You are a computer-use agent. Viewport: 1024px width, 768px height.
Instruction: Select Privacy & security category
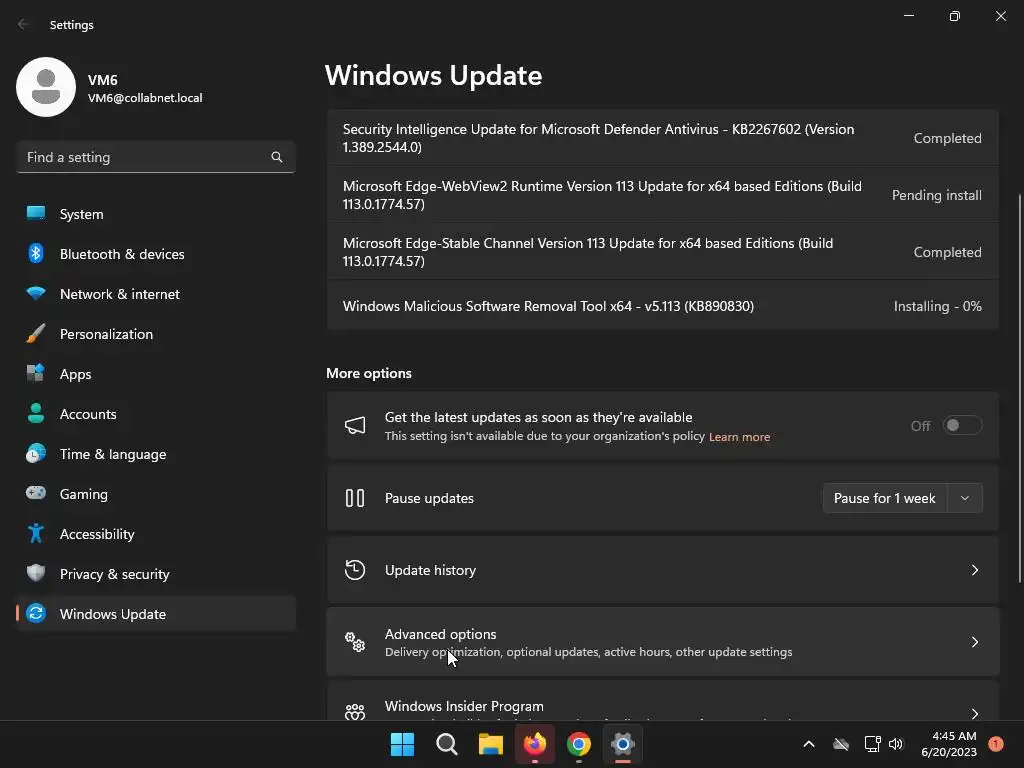(156, 573)
